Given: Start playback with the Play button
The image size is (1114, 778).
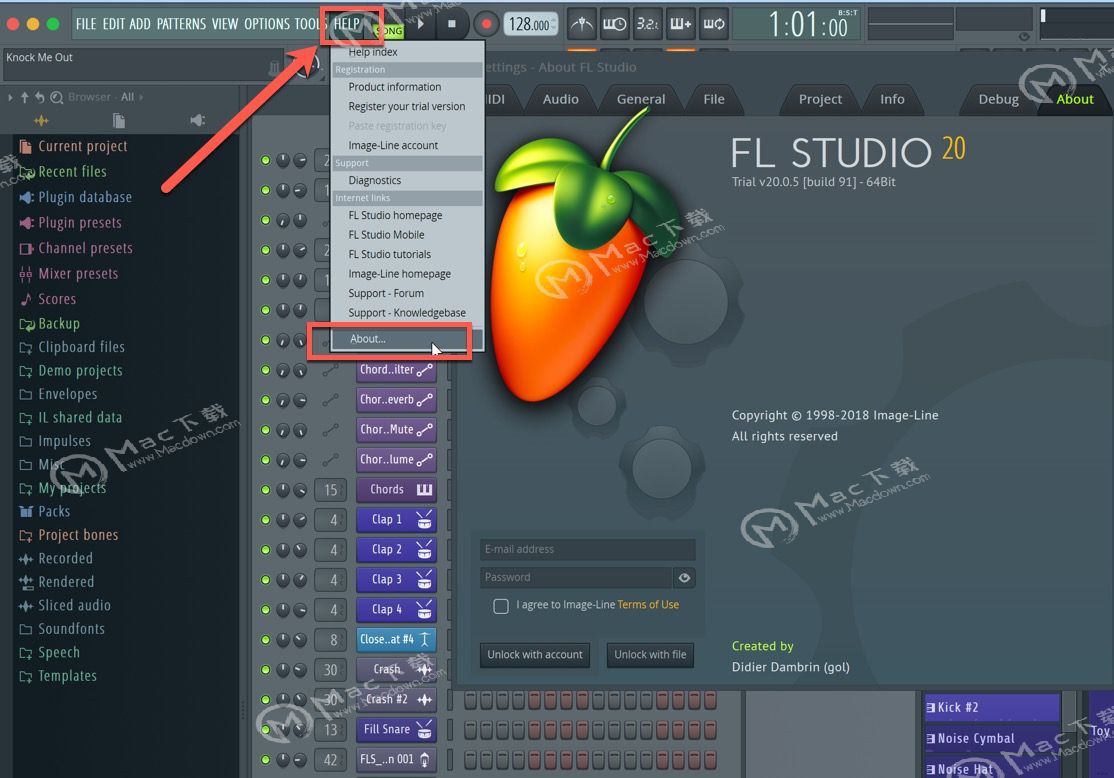Looking at the screenshot, I should (x=421, y=24).
